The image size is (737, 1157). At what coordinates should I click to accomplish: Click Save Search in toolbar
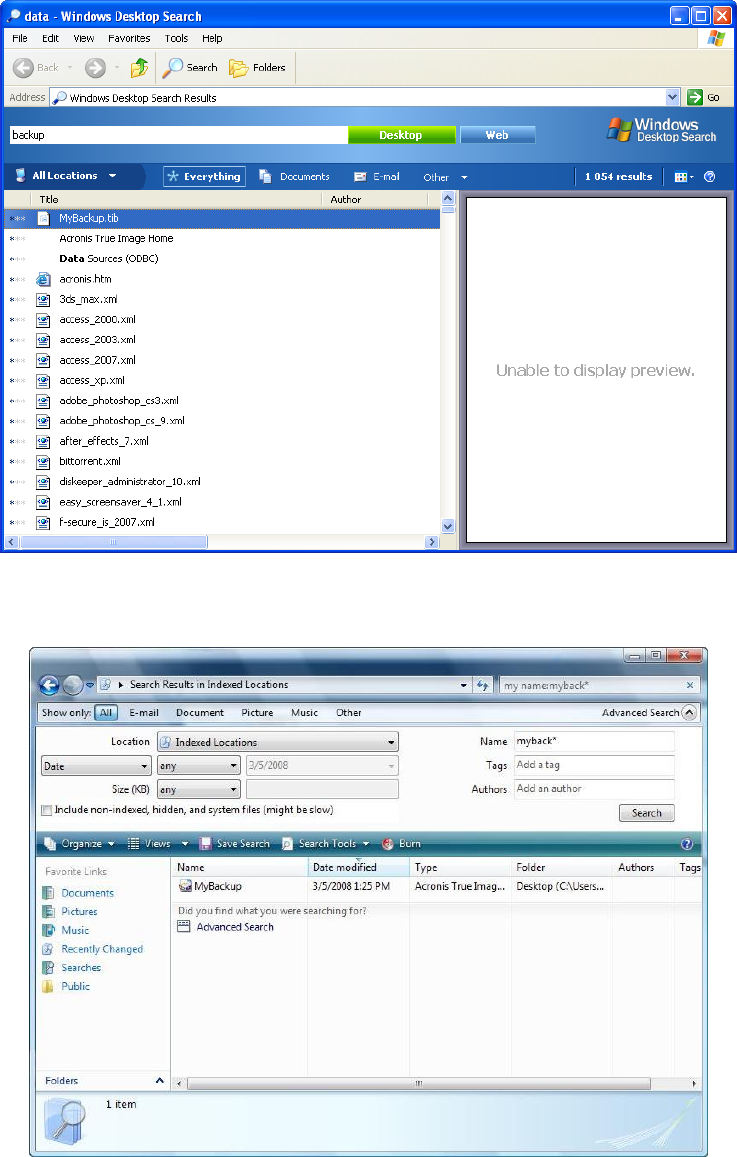pos(235,844)
